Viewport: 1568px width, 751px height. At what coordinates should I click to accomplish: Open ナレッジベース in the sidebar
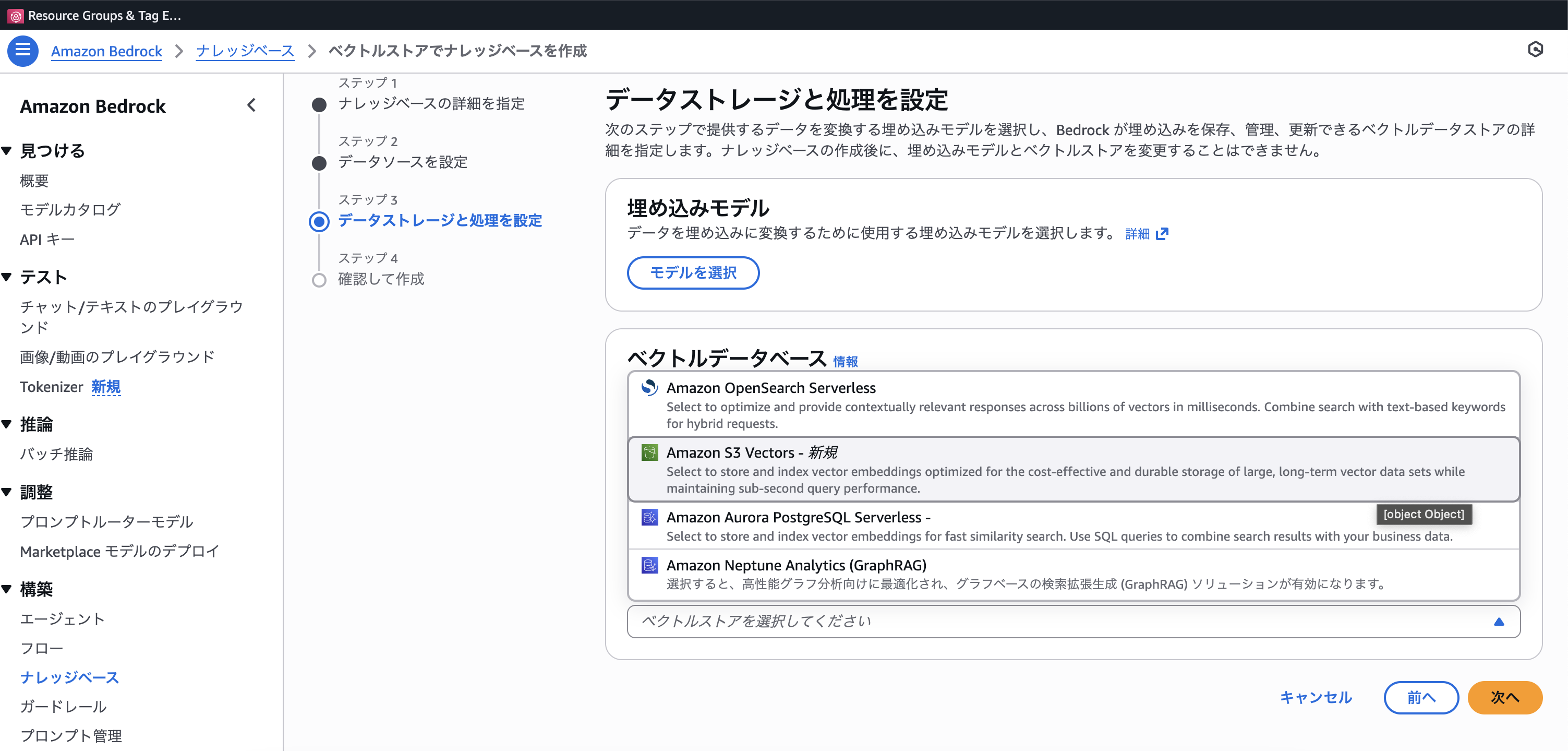tap(69, 677)
